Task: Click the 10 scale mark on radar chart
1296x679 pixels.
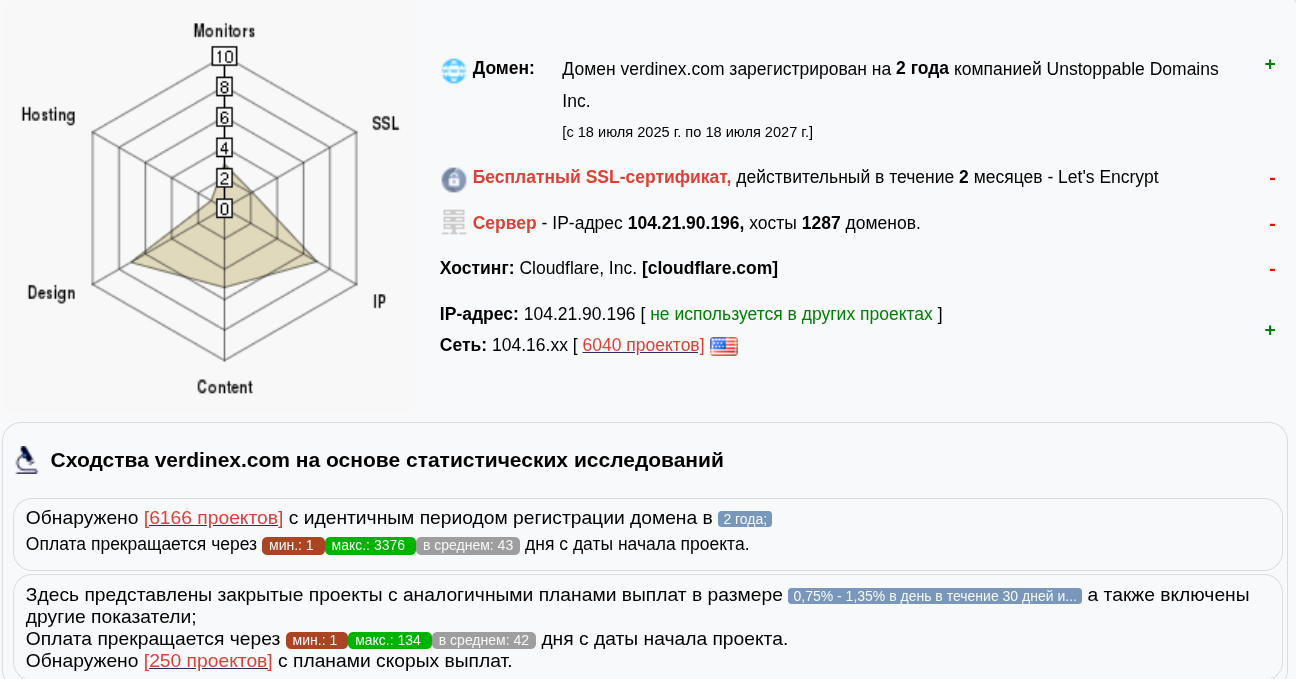Action: [x=224, y=56]
